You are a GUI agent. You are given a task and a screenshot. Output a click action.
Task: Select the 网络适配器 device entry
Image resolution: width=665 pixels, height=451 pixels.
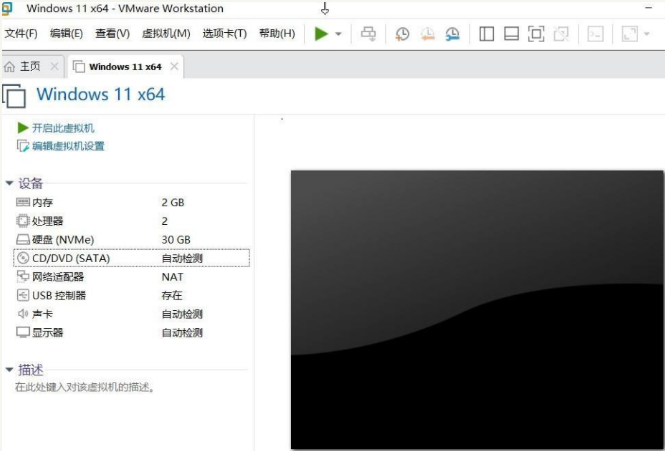58,277
